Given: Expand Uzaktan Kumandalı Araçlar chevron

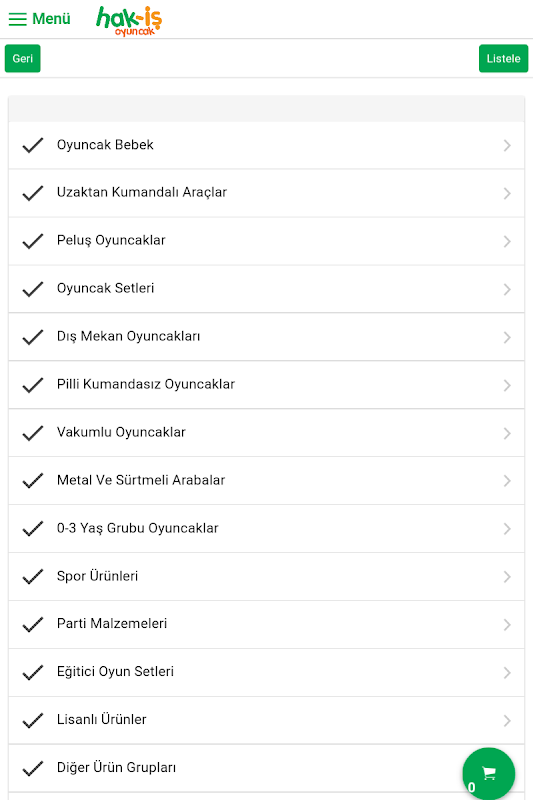Looking at the screenshot, I should [x=507, y=193].
